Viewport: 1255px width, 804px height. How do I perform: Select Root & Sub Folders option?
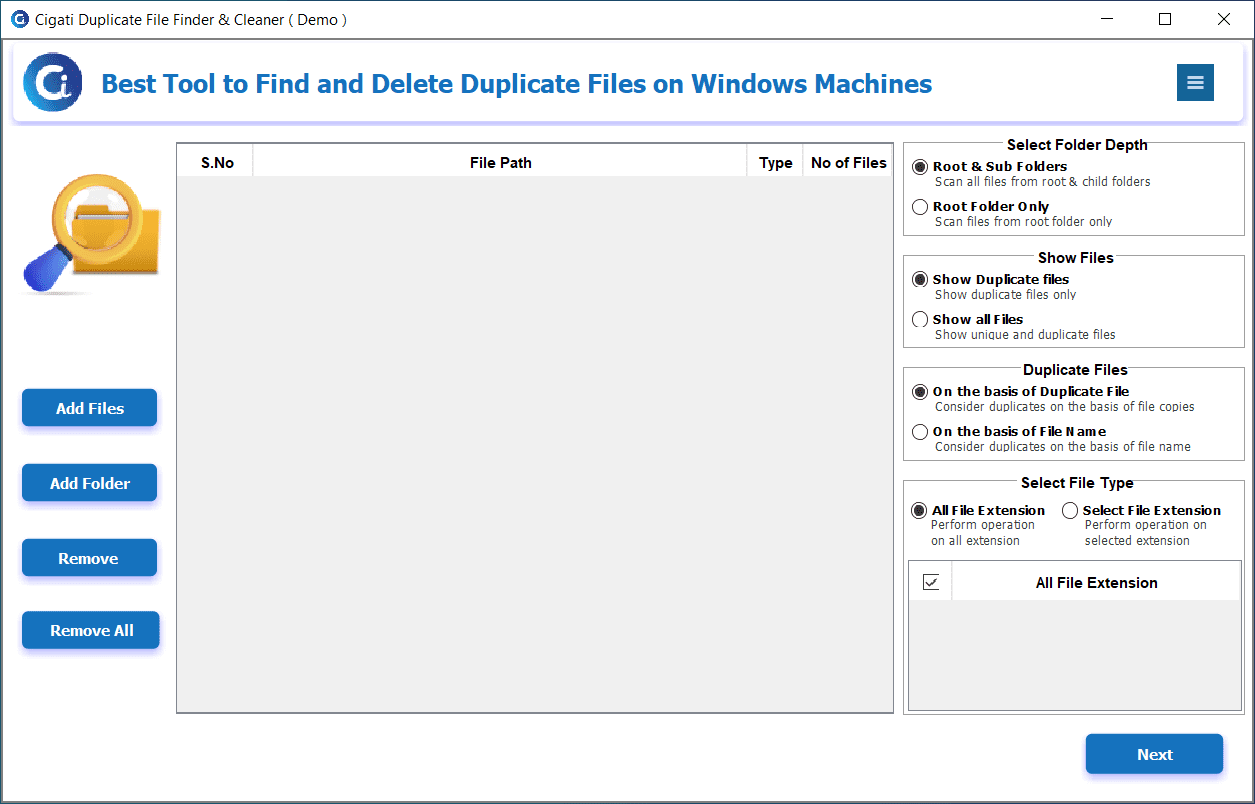[920, 167]
